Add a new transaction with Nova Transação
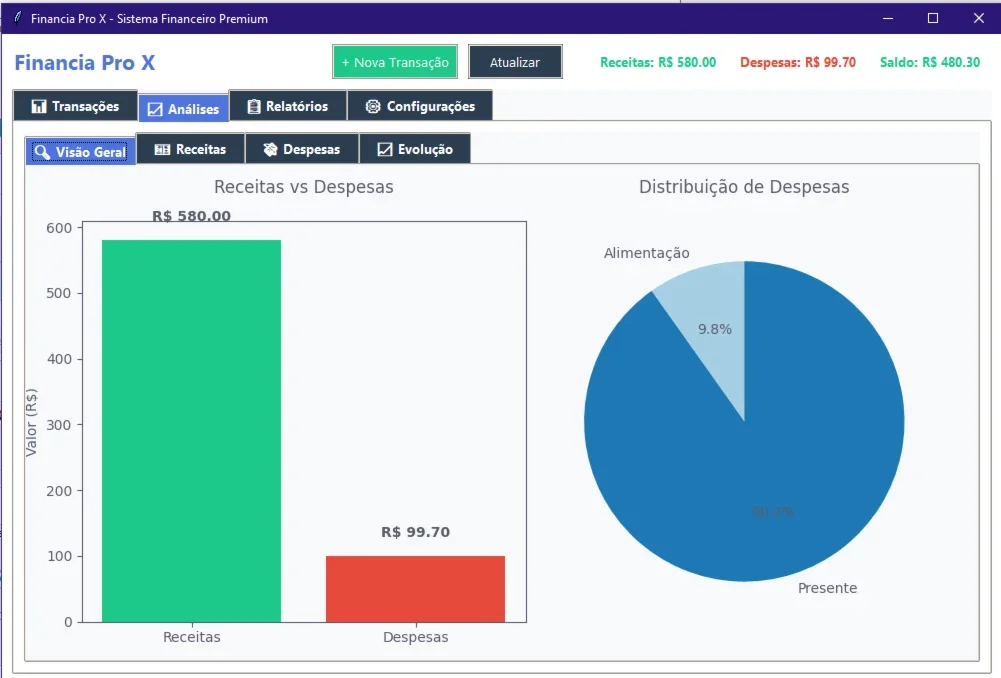This screenshot has width=1001, height=678. [x=395, y=62]
